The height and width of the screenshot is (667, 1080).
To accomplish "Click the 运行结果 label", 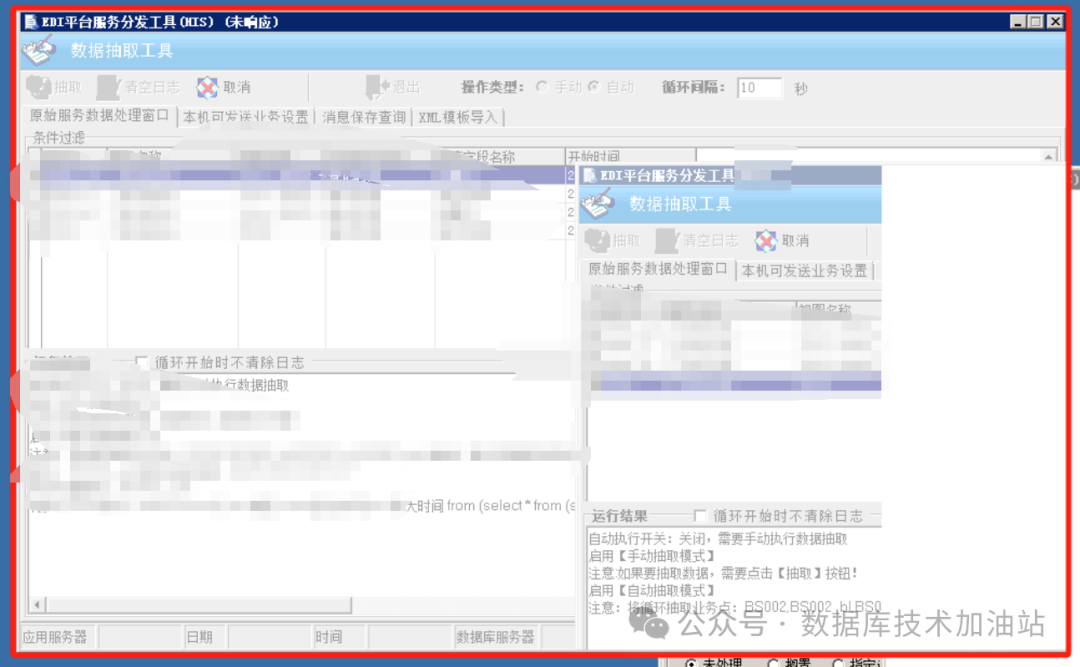I will pos(620,516).
